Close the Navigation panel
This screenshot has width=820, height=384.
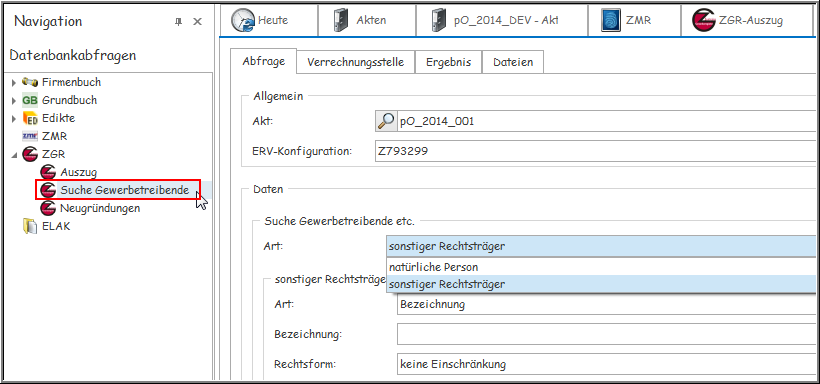197,21
